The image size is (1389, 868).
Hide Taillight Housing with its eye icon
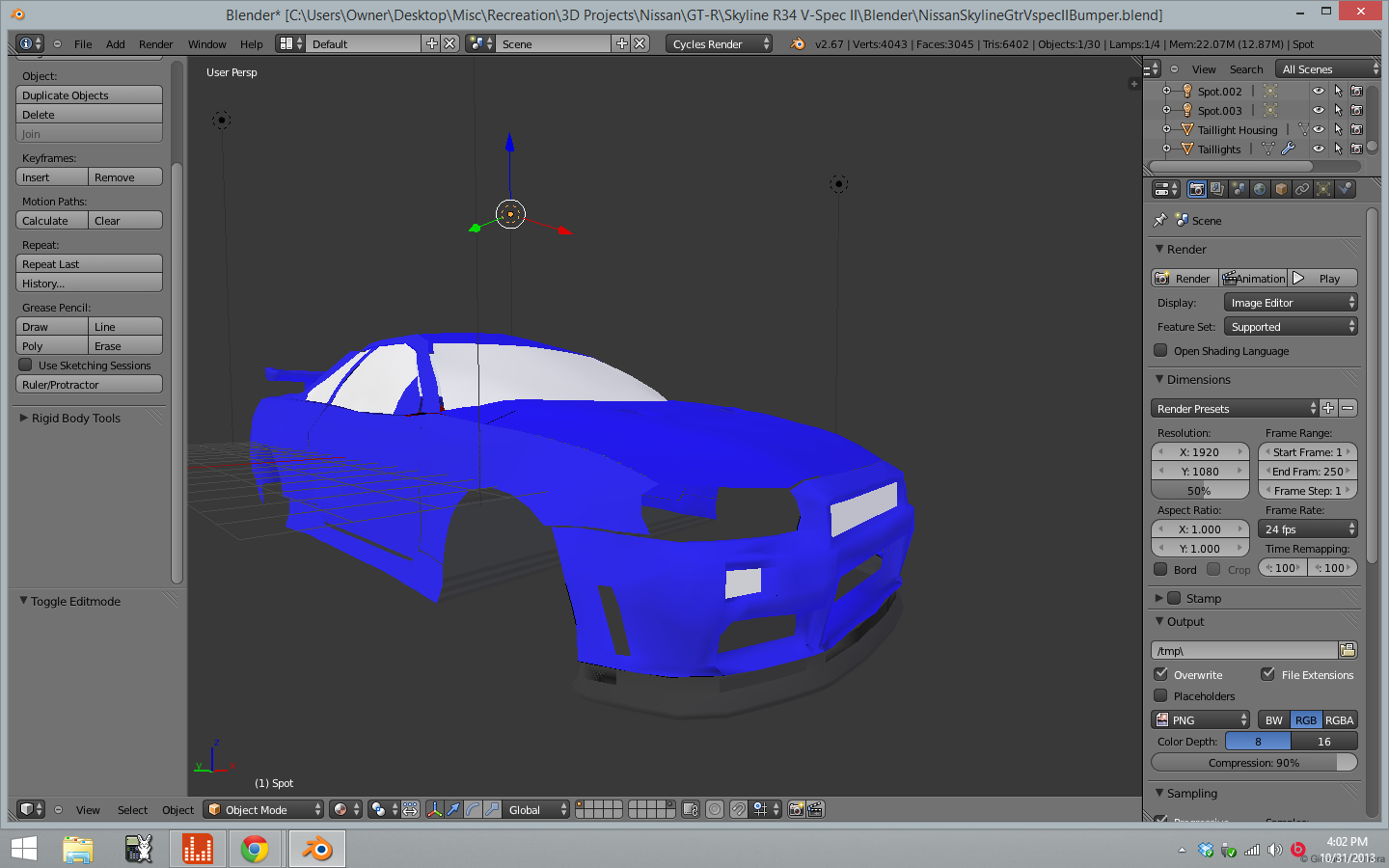click(1319, 129)
